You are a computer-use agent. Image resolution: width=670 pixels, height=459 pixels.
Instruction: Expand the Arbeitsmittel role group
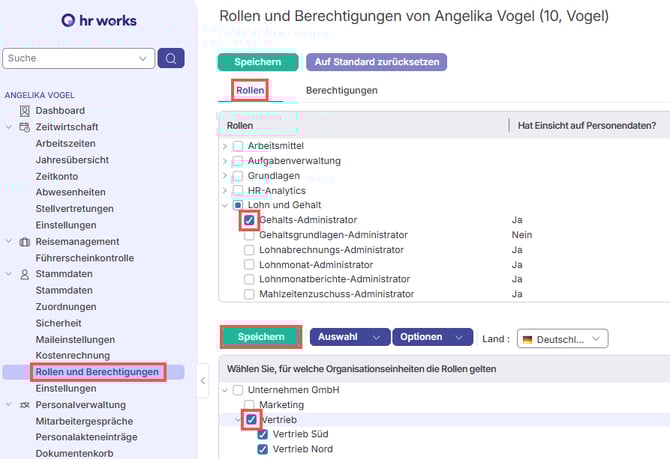tap(225, 146)
